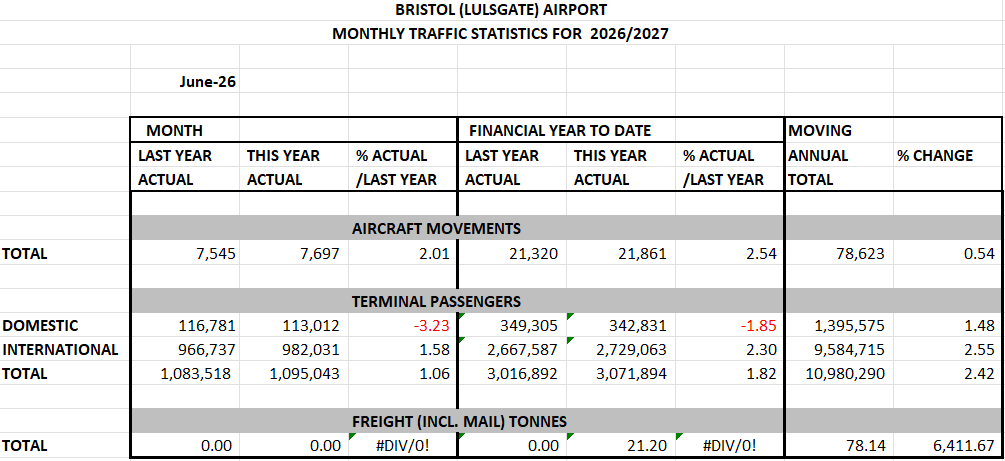The width and height of the screenshot is (1005, 461).
Task: Select domestic this year value 113,012
Action: [294, 326]
